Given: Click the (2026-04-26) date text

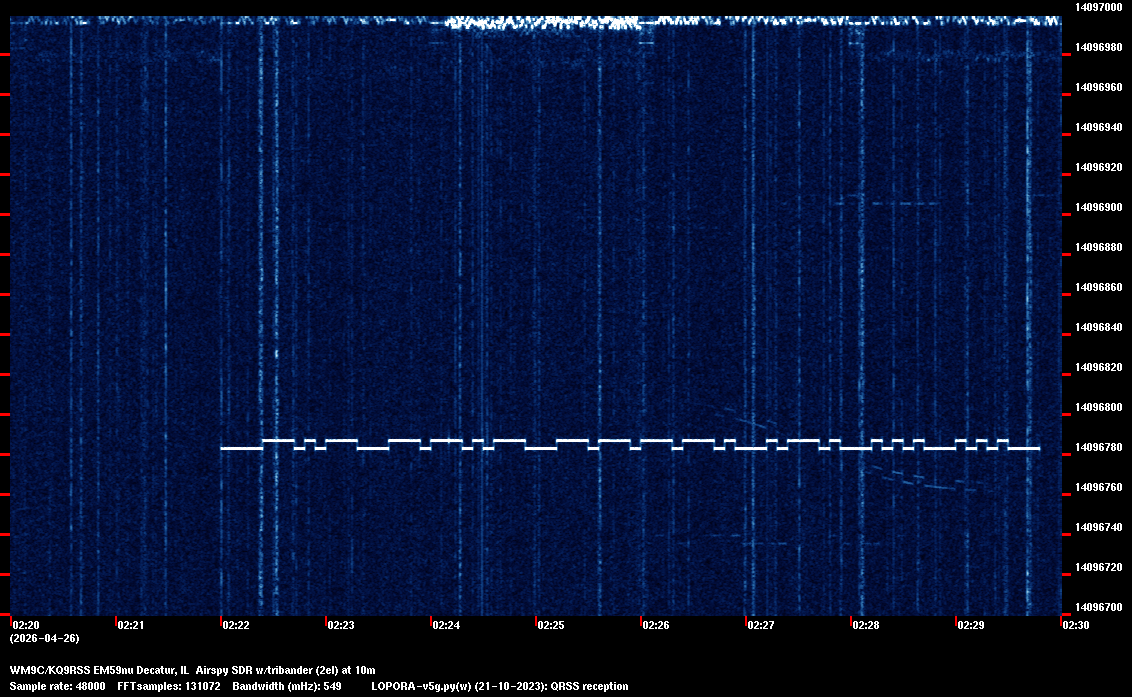Looking at the screenshot, I should (45, 638).
